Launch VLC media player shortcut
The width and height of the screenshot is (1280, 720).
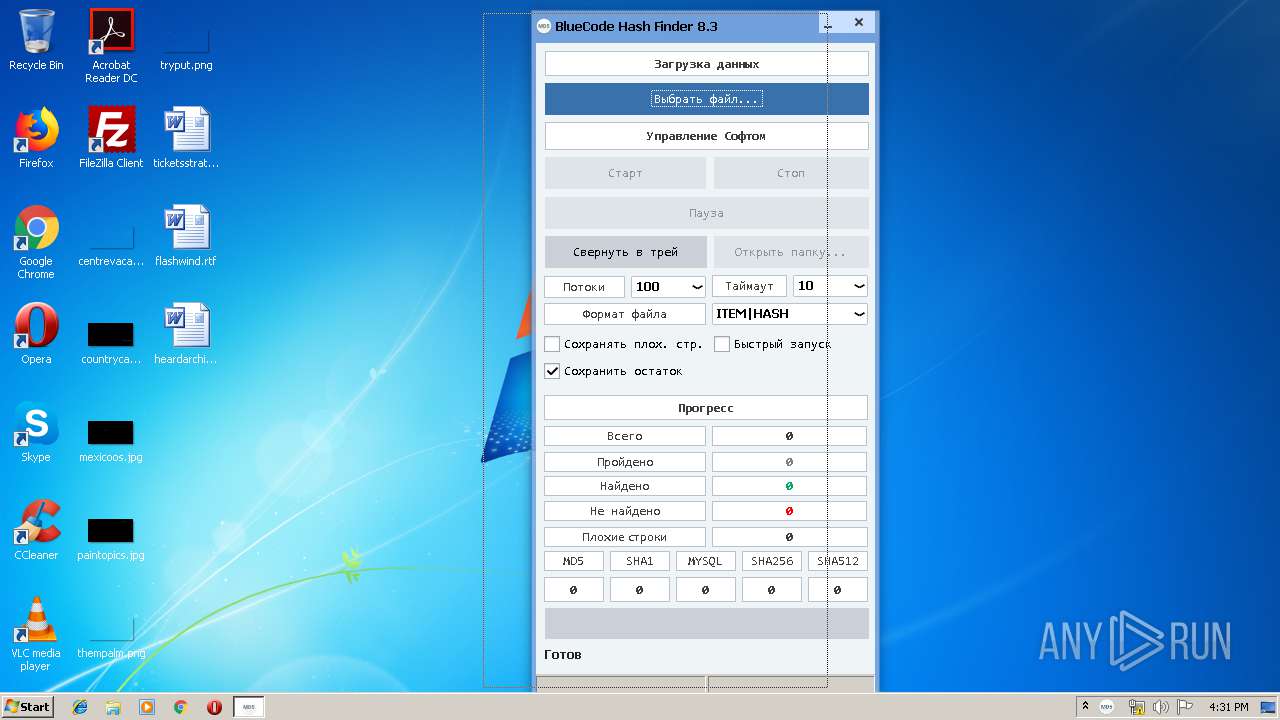coord(36,634)
